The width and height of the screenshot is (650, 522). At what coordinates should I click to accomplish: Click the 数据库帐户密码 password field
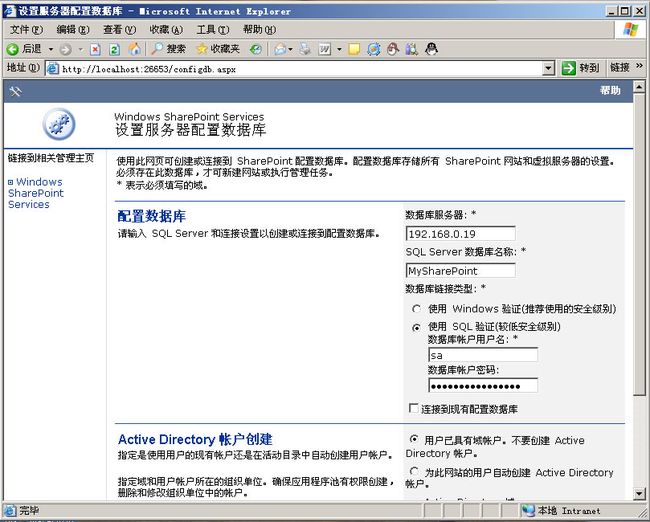point(483,386)
